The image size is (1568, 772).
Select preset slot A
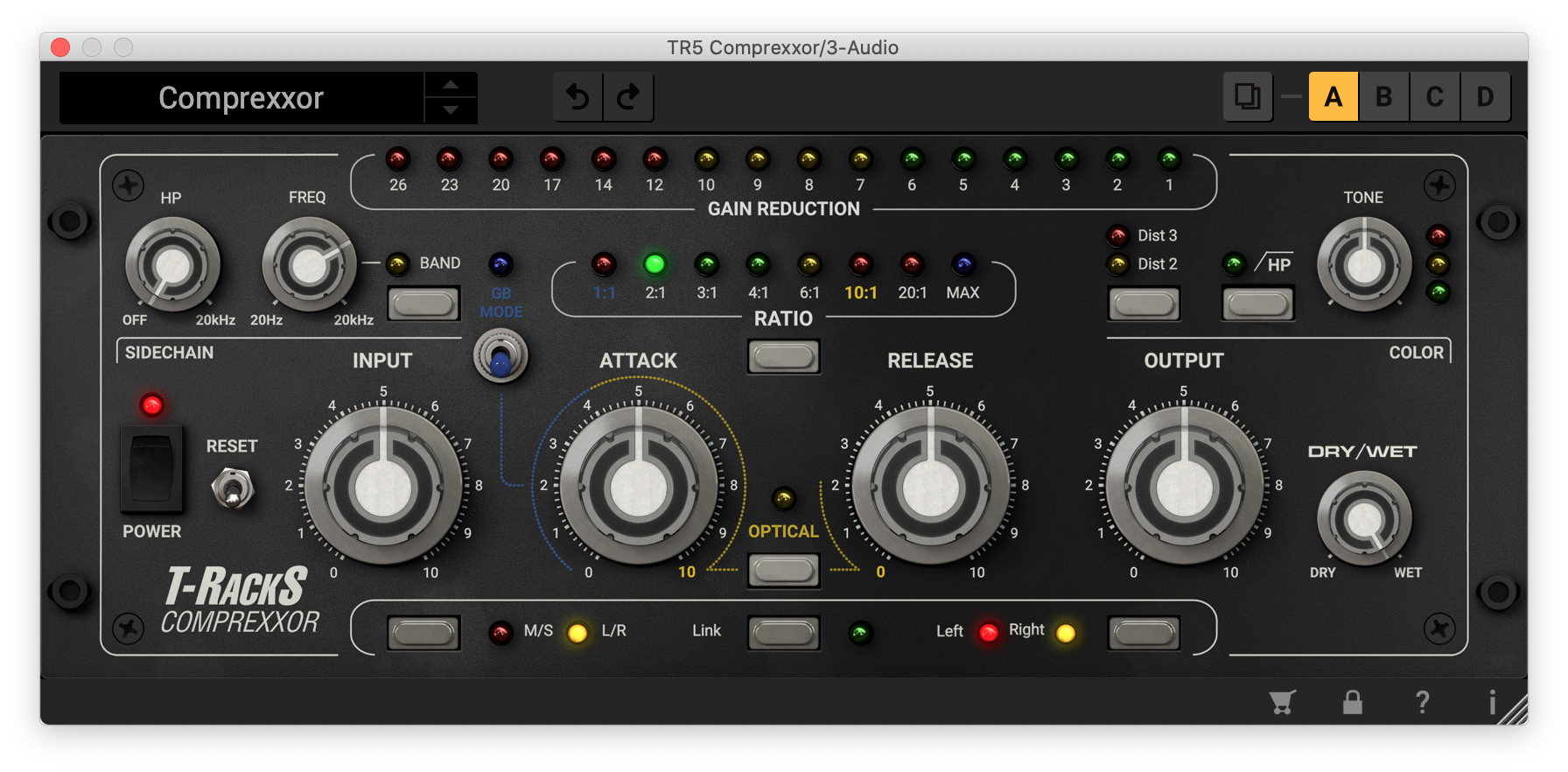(1333, 96)
